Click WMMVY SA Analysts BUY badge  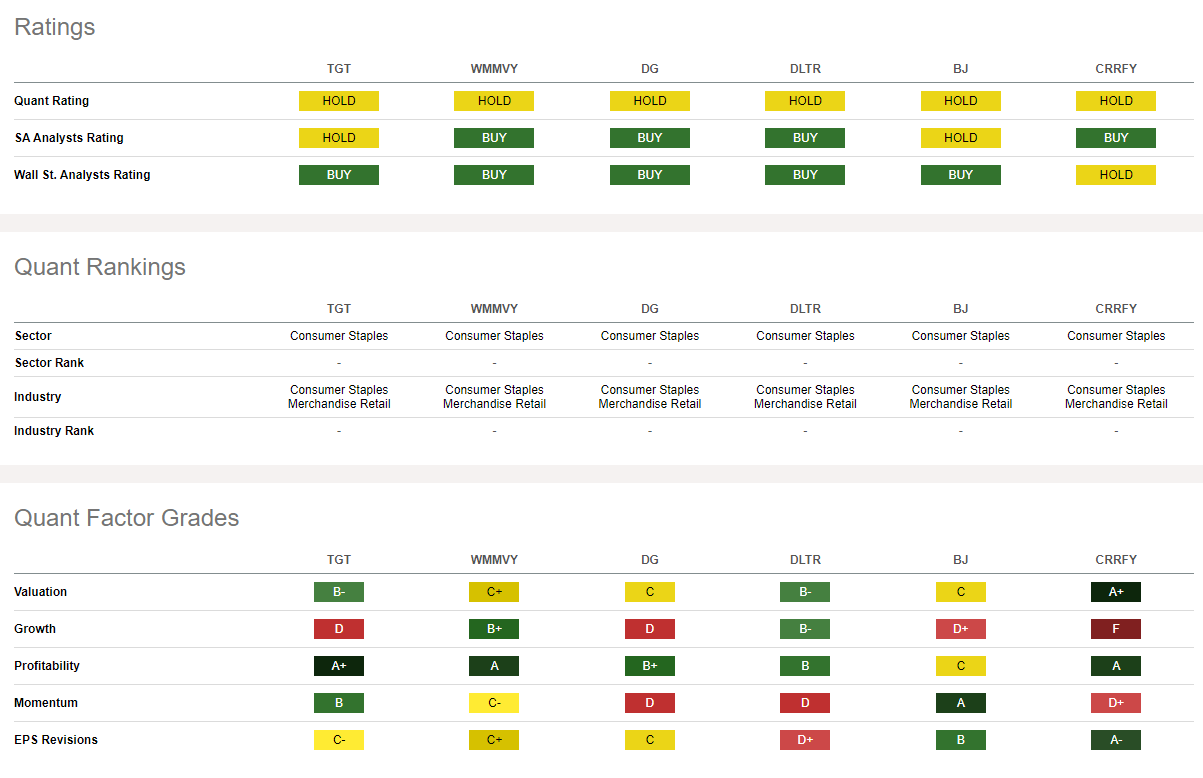click(x=494, y=138)
